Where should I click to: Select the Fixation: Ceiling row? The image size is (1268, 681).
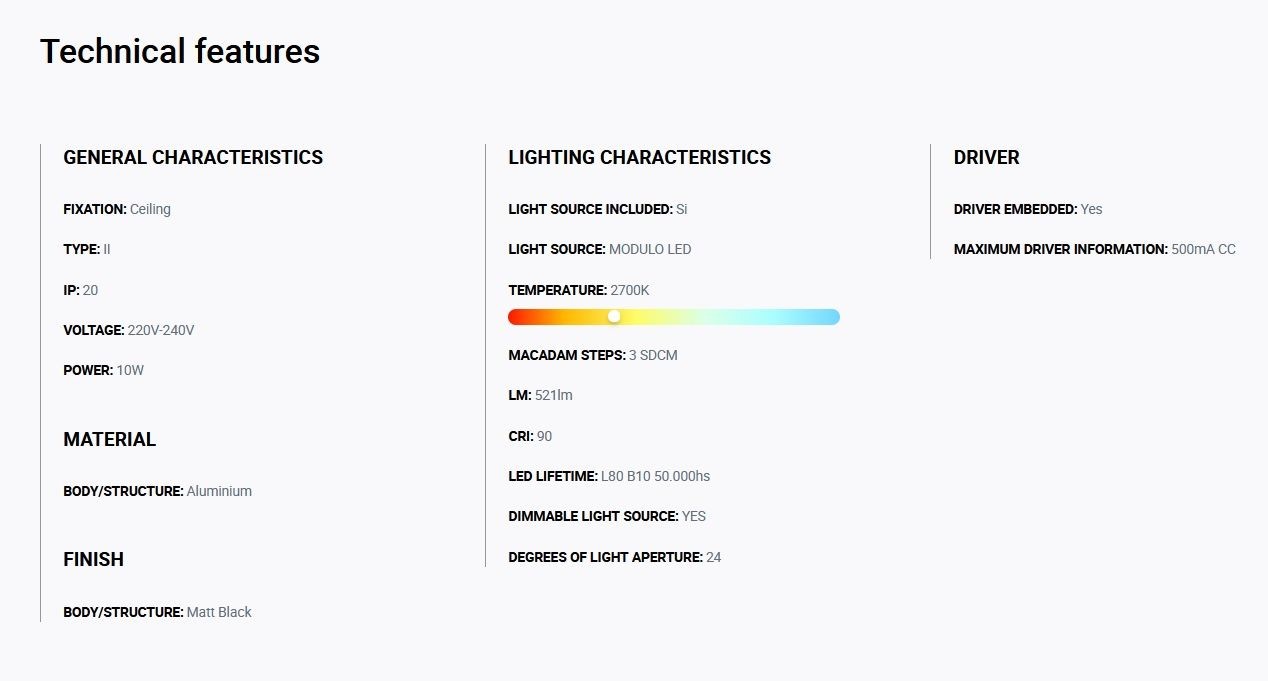[x=117, y=209]
